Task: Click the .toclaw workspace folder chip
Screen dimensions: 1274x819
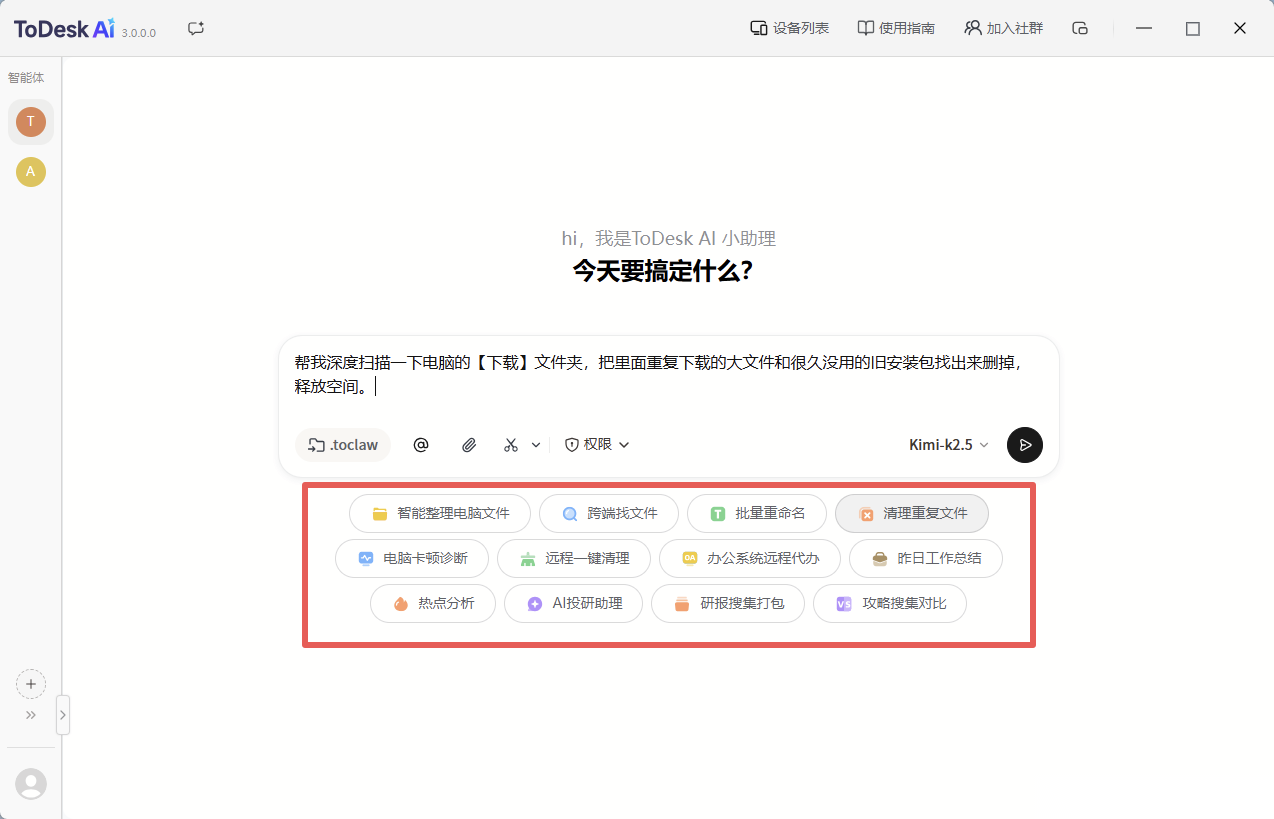Action: coord(343,445)
